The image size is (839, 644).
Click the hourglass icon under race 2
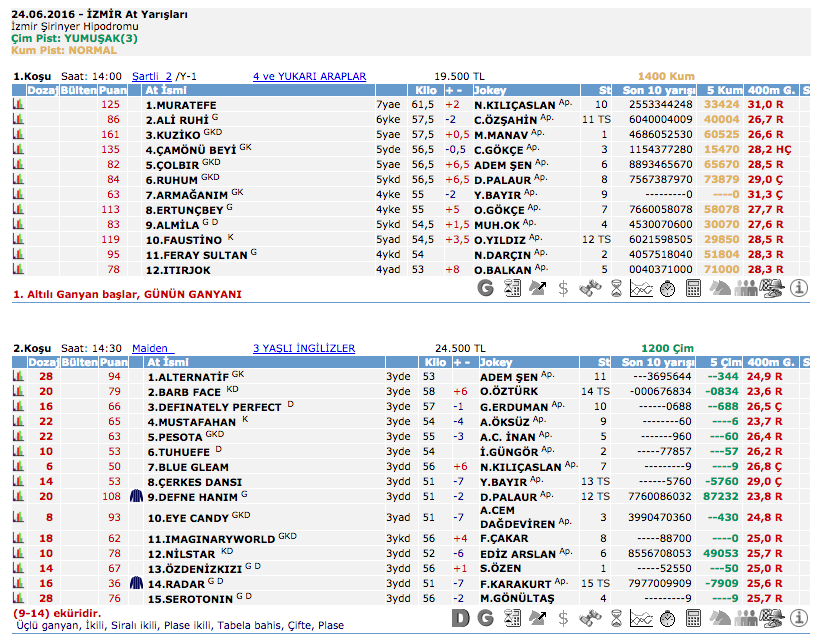pyautogui.click(x=616, y=619)
